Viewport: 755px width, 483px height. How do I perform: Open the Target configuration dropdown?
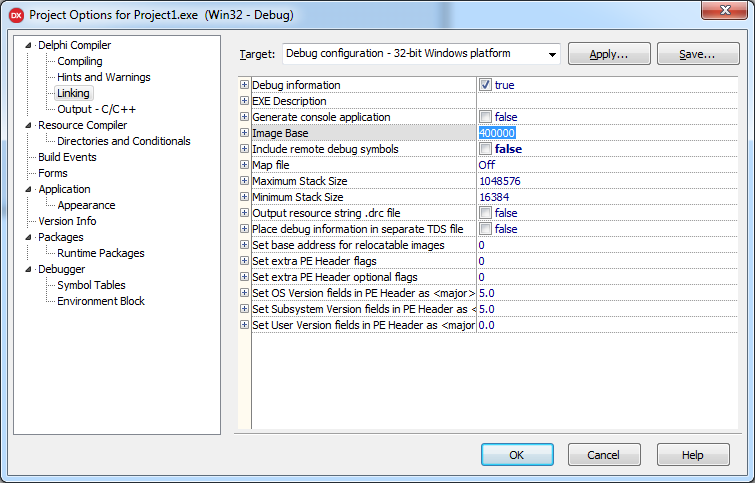coord(552,54)
